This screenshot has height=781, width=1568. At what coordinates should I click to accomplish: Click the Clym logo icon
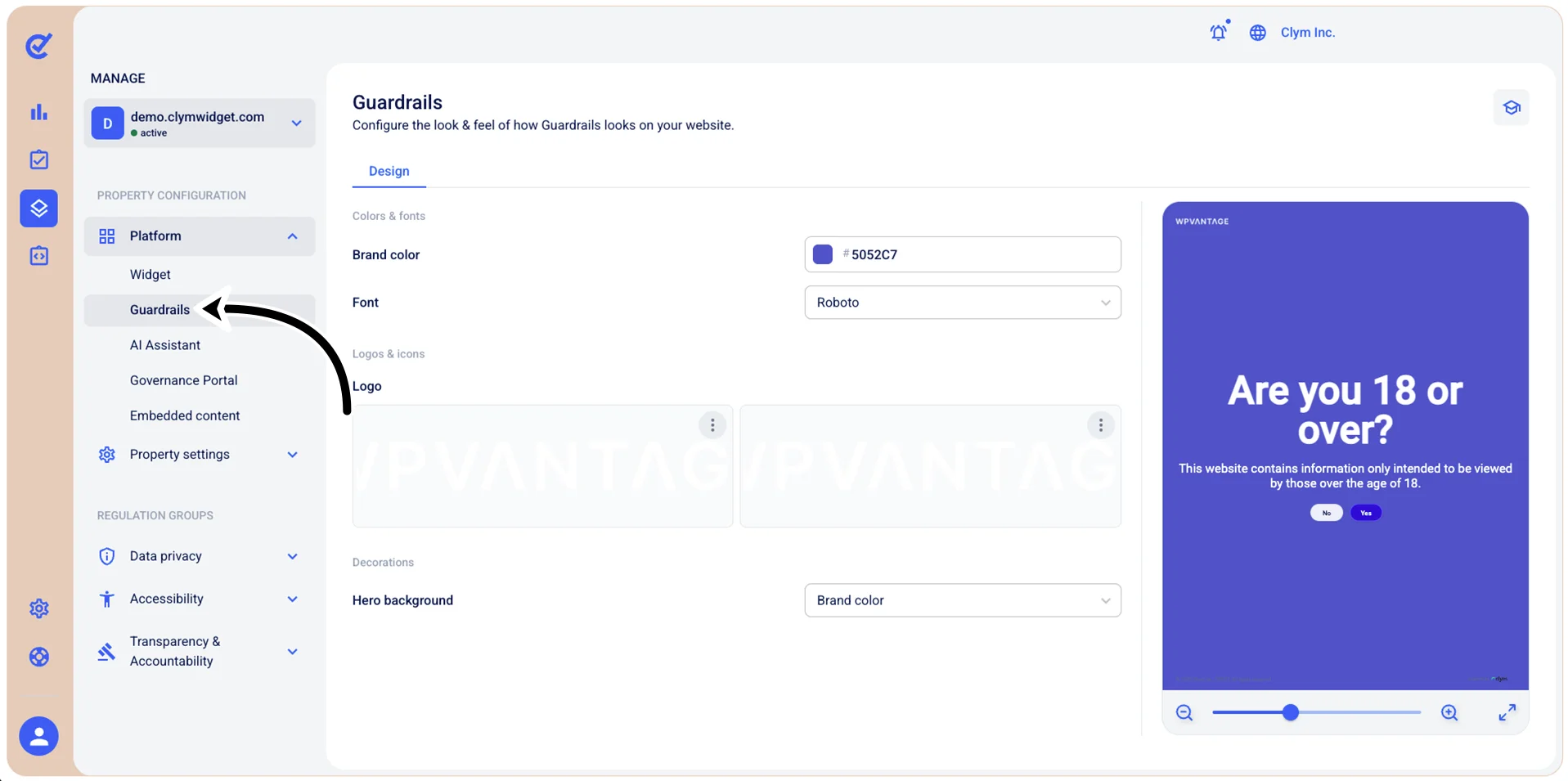tap(38, 46)
